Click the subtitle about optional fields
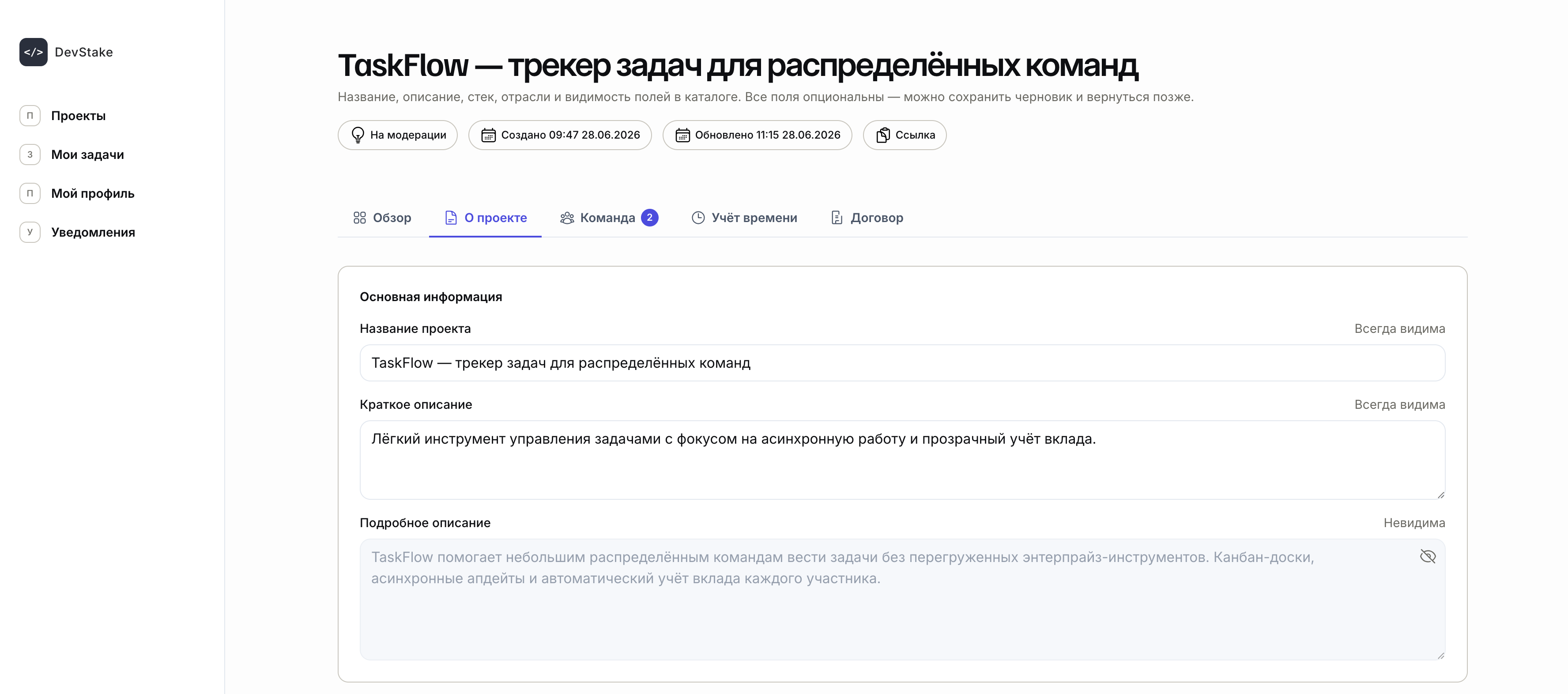 tap(766, 98)
